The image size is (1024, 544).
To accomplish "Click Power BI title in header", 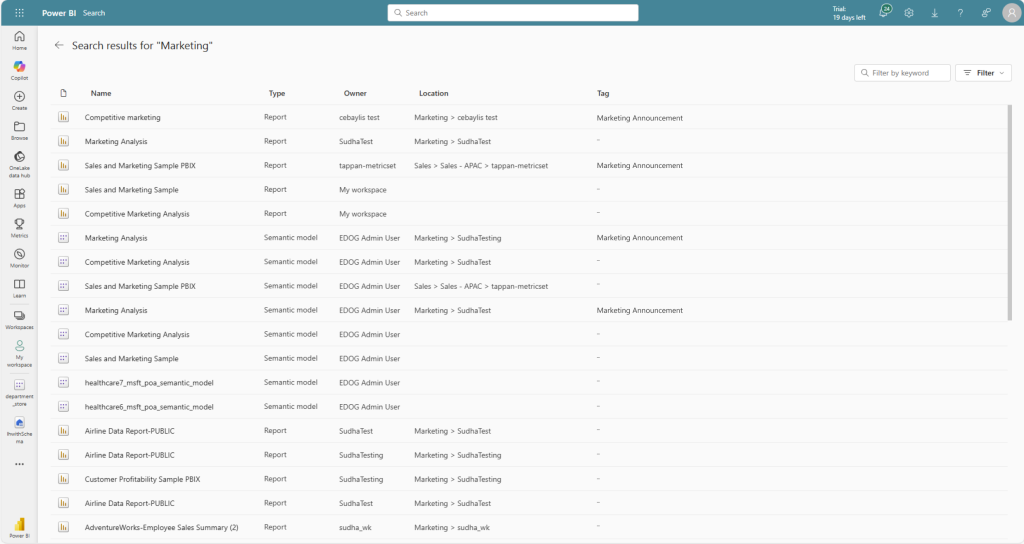I will coord(59,13).
